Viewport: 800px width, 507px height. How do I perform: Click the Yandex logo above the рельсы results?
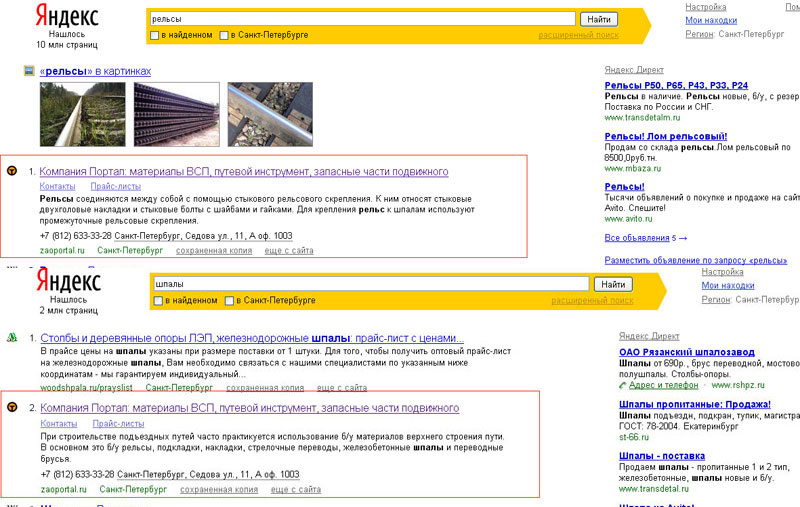[67, 16]
